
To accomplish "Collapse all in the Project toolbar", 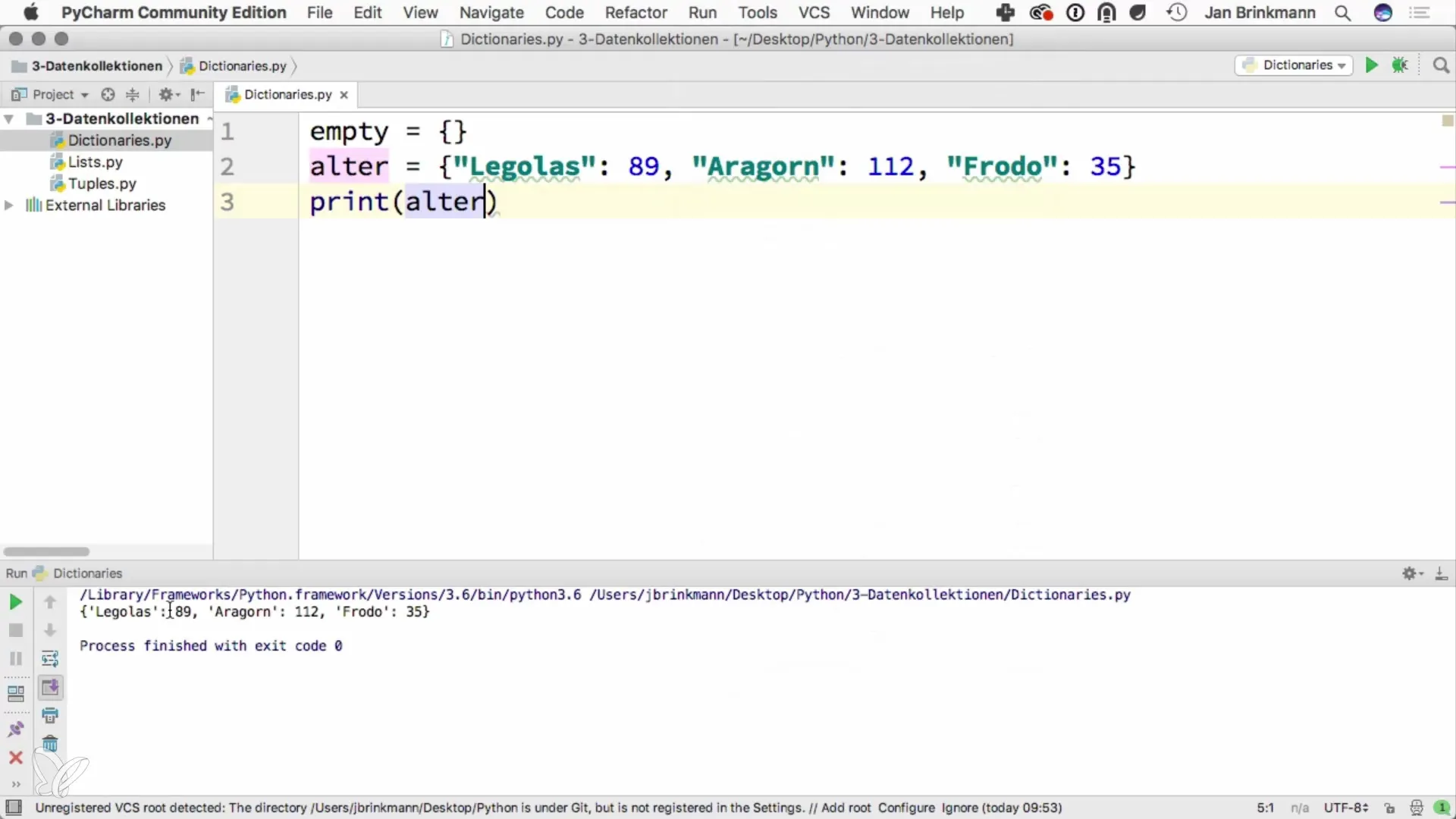I will [132, 94].
